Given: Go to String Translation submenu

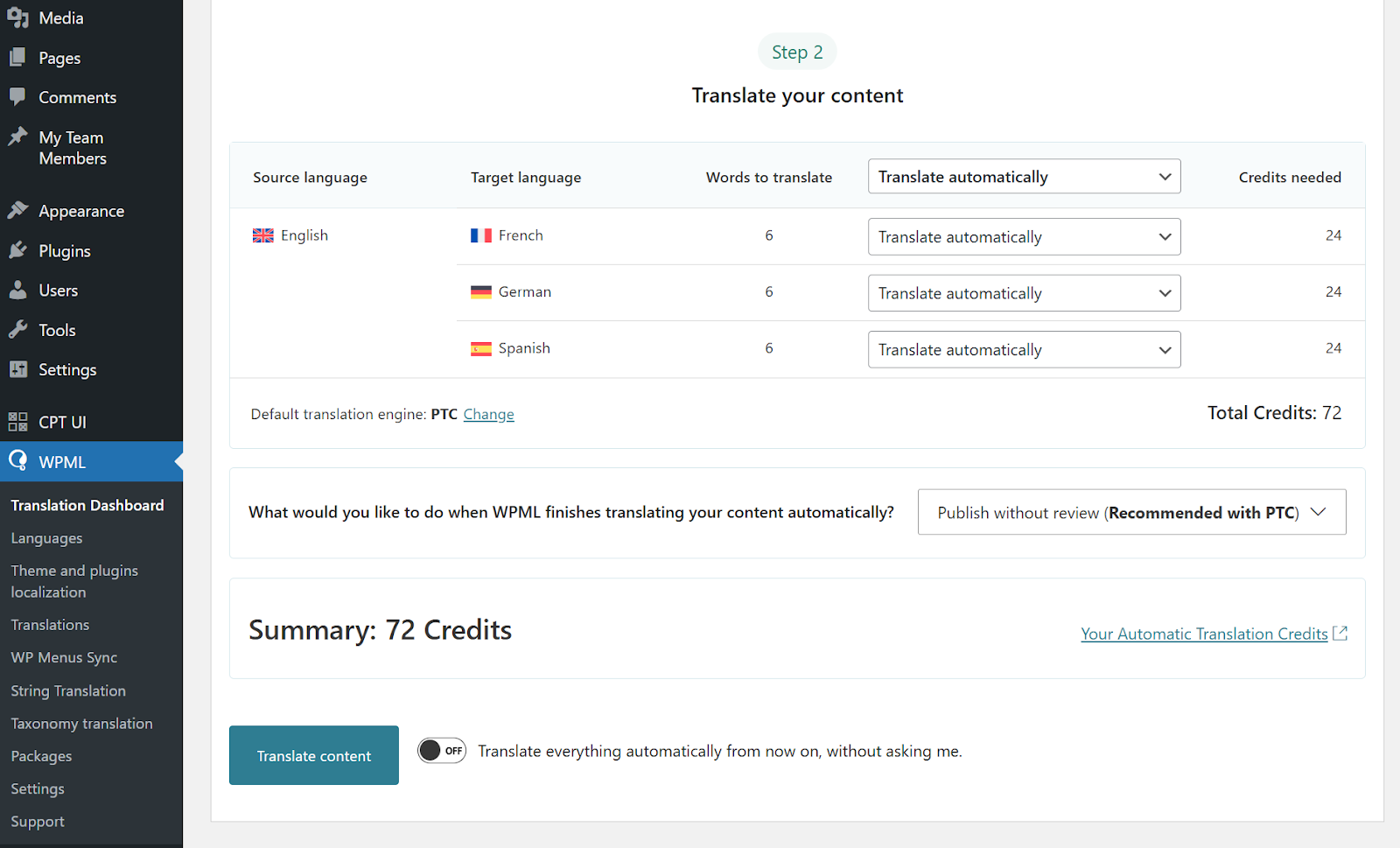Looking at the screenshot, I should (x=68, y=691).
